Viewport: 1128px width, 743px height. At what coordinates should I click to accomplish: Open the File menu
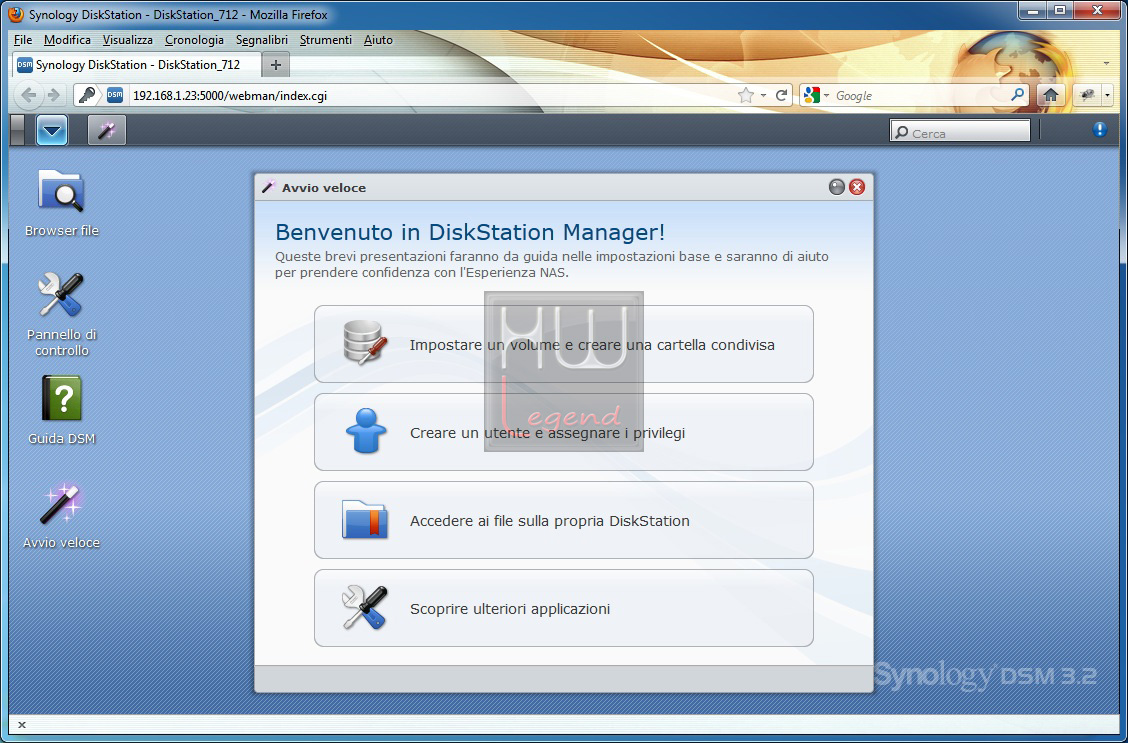pyautogui.click(x=23, y=40)
